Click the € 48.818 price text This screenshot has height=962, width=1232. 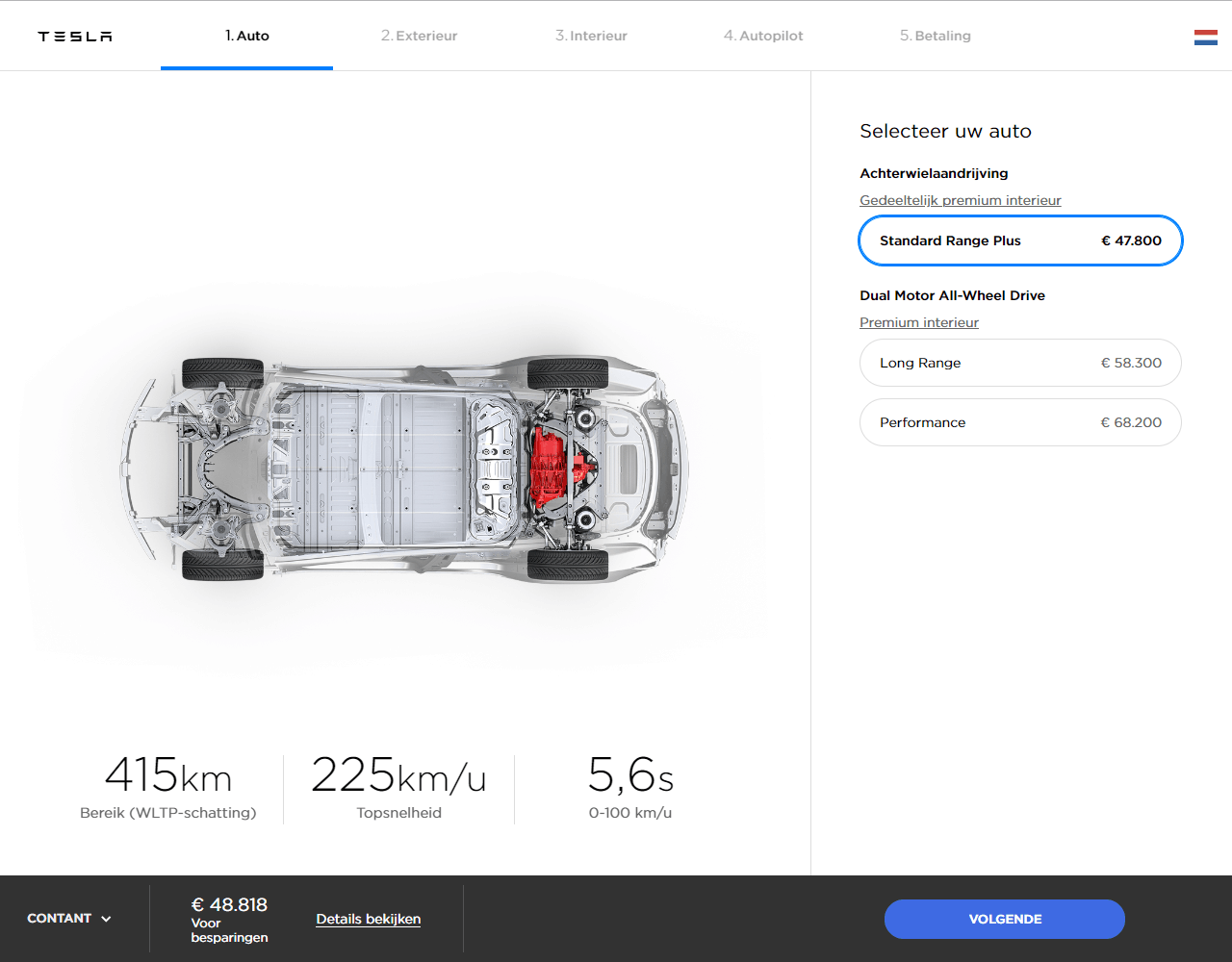coord(229,904)
